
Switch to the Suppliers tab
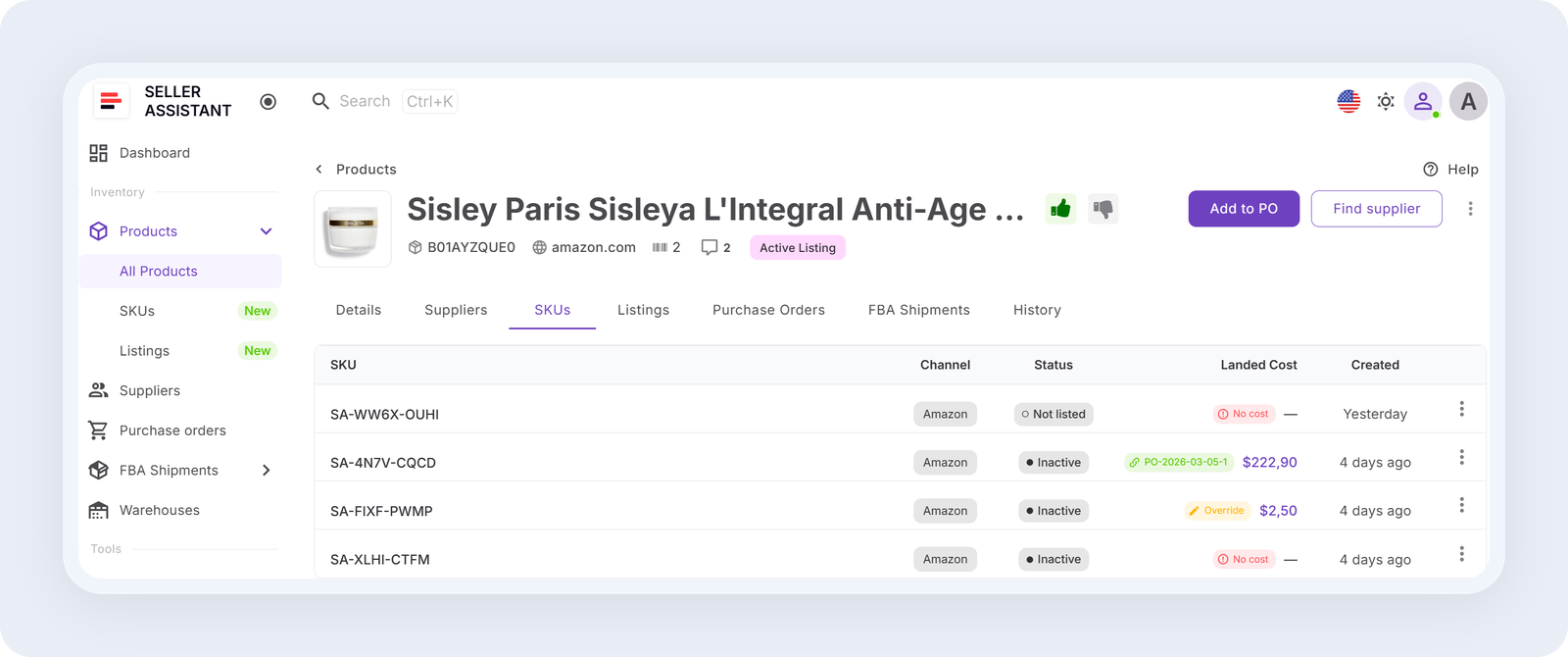(x=456, y=310)
